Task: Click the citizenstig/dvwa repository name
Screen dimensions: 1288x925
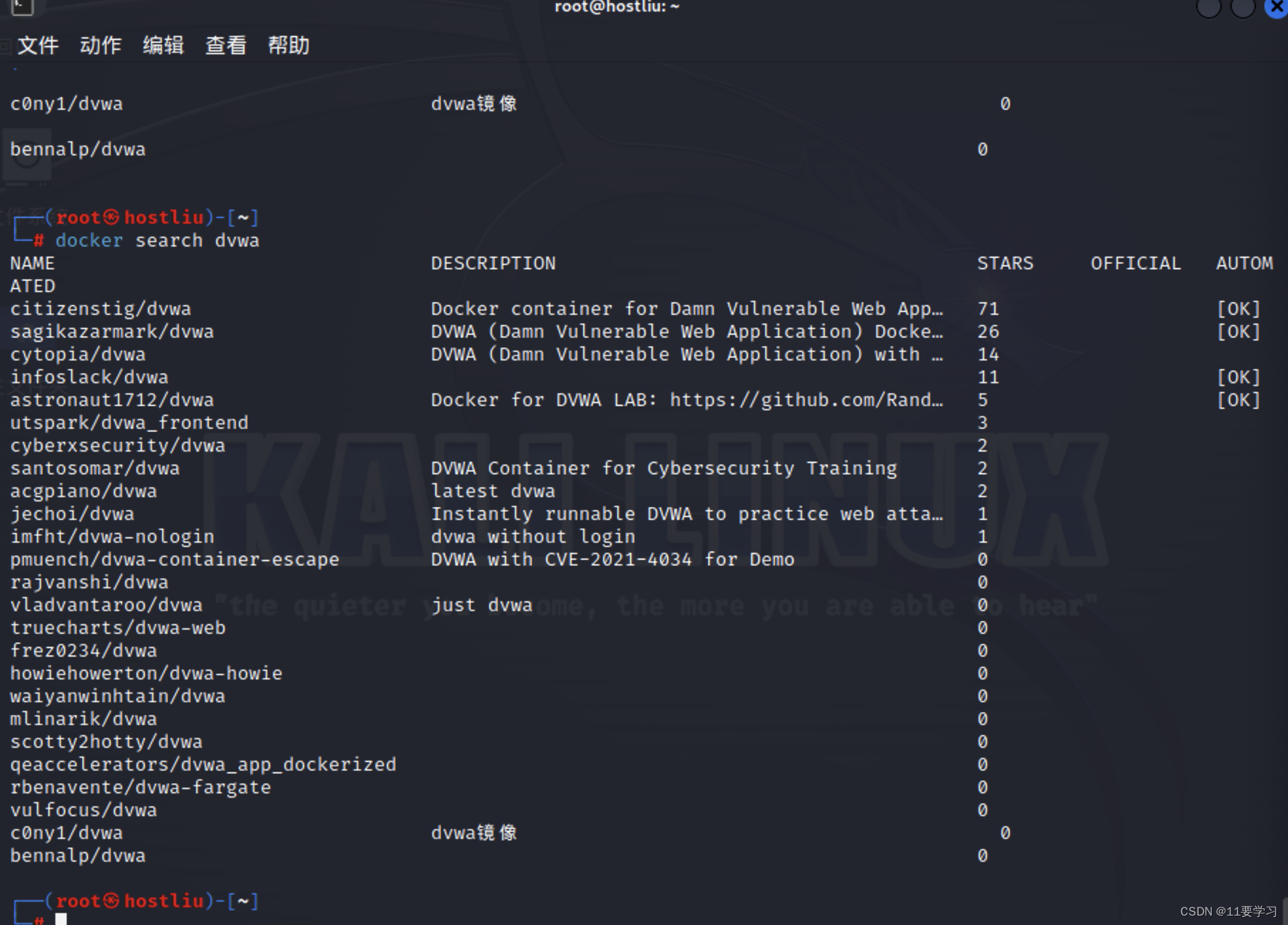Action: pyautogui.click(x=100, y=308)
